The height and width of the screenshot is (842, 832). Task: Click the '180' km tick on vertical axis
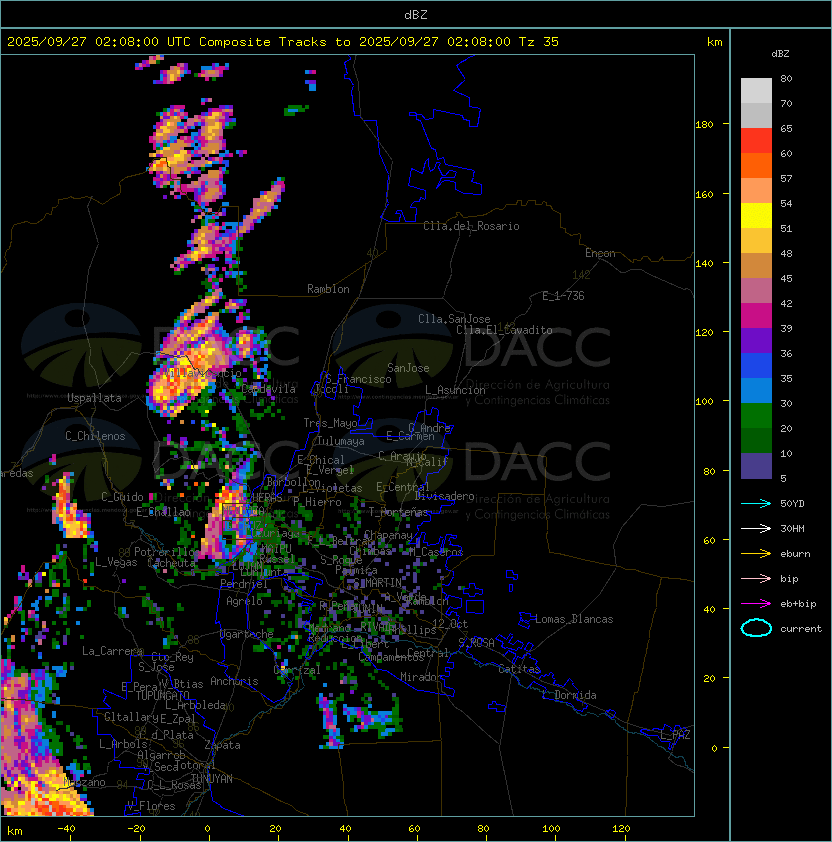[x=704, y=125]
